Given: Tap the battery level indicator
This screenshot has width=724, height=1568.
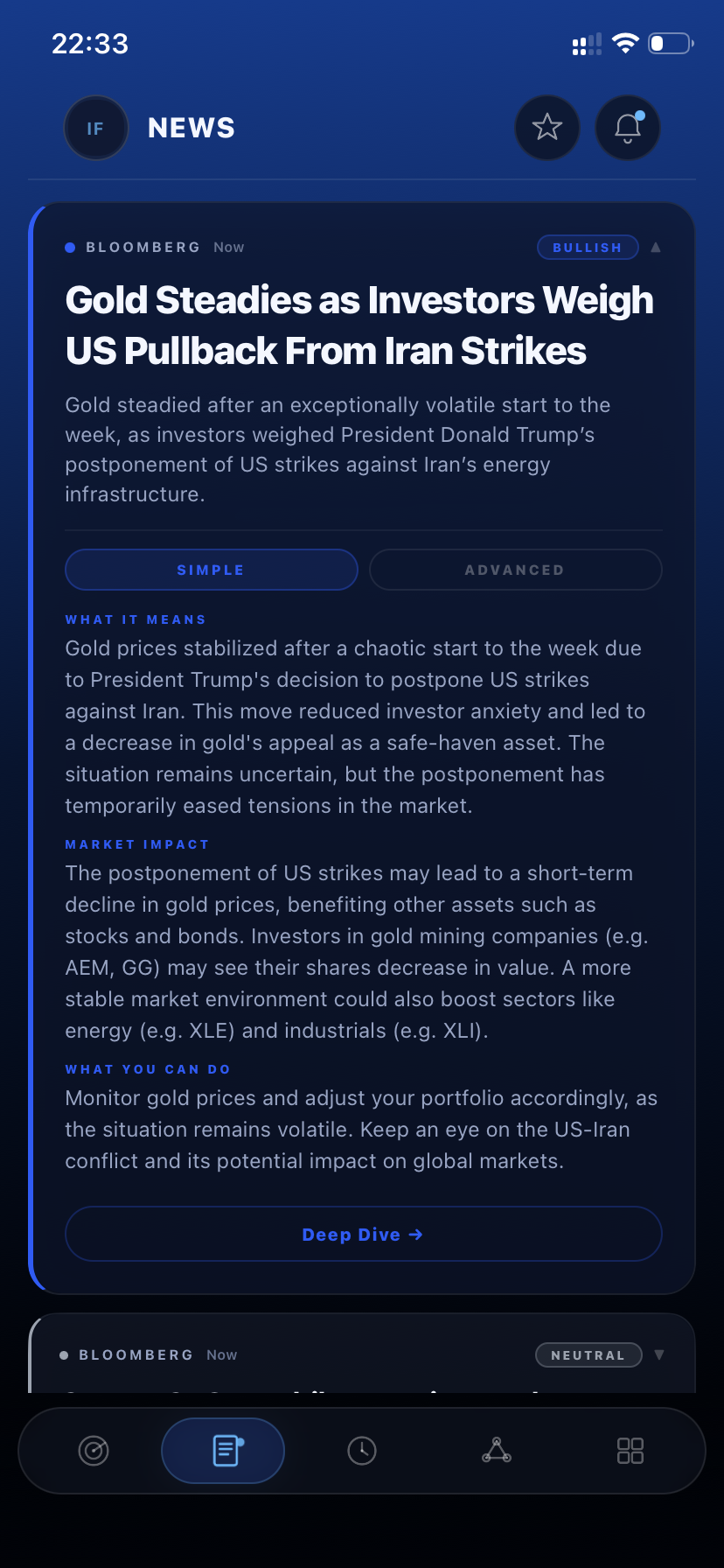Looking at the screenshot, I should click(x=669, y=42).
